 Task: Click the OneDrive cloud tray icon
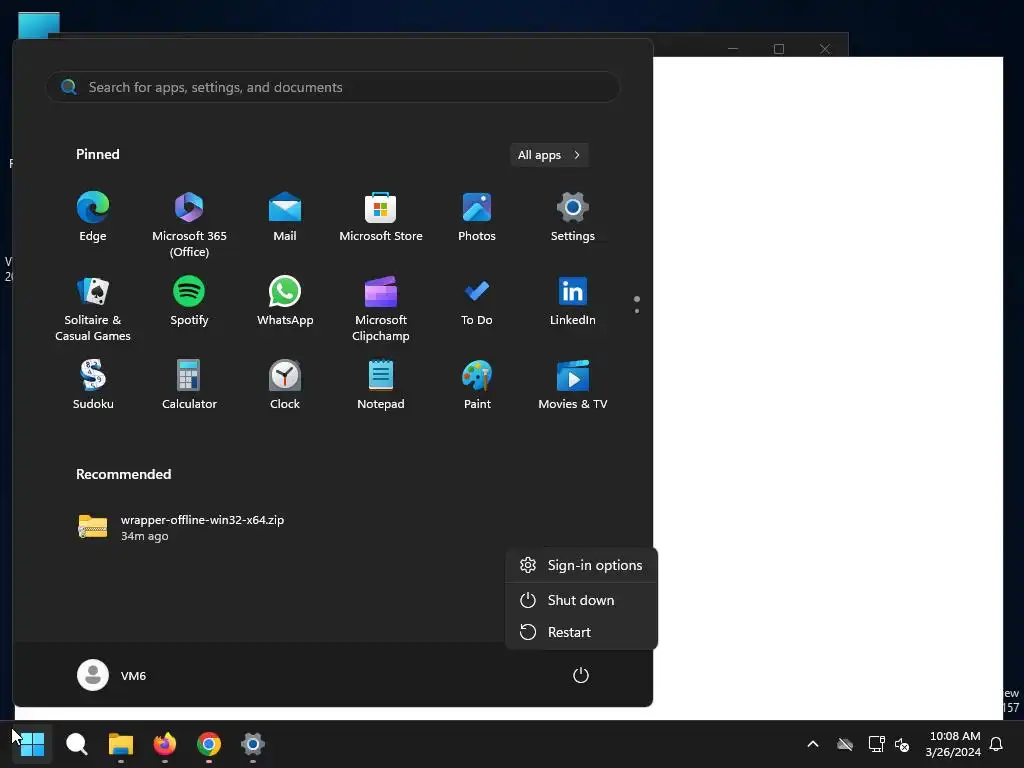click(845, 744)
